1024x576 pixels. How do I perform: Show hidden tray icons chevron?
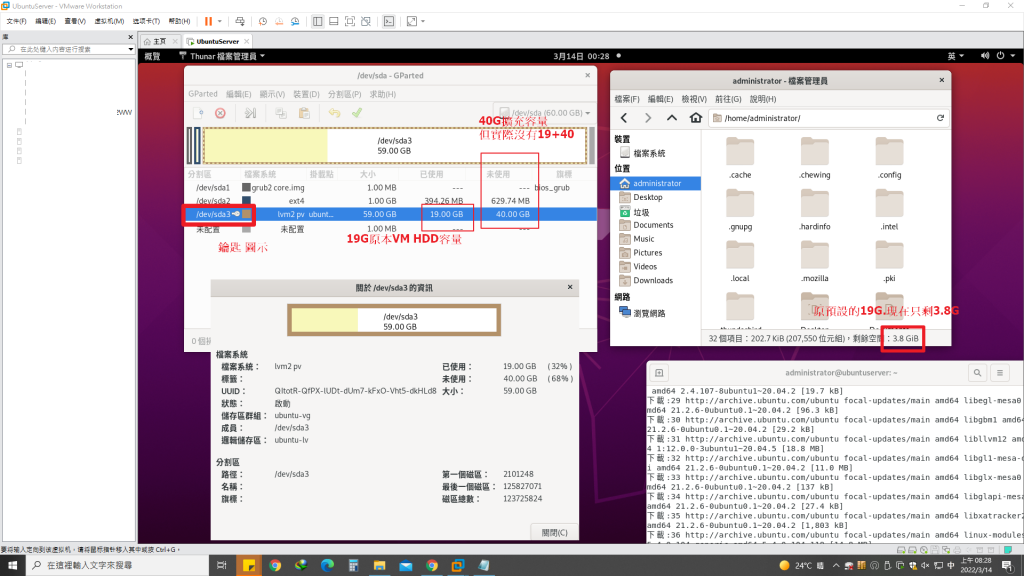click(x=835, y=566)
